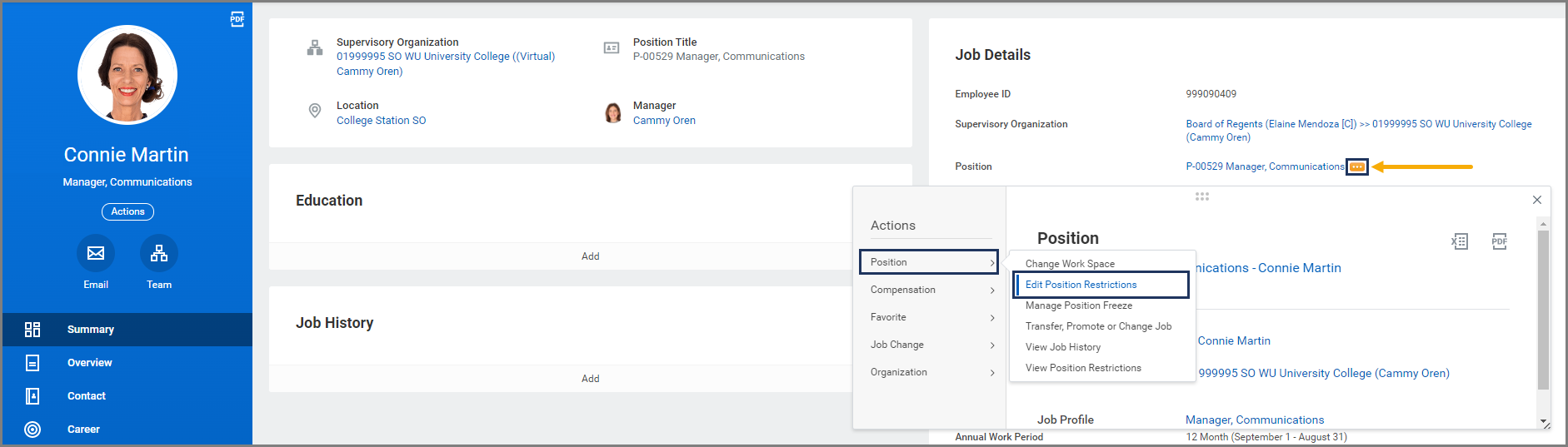Export Position popup to Excel

click(1460, 242)
